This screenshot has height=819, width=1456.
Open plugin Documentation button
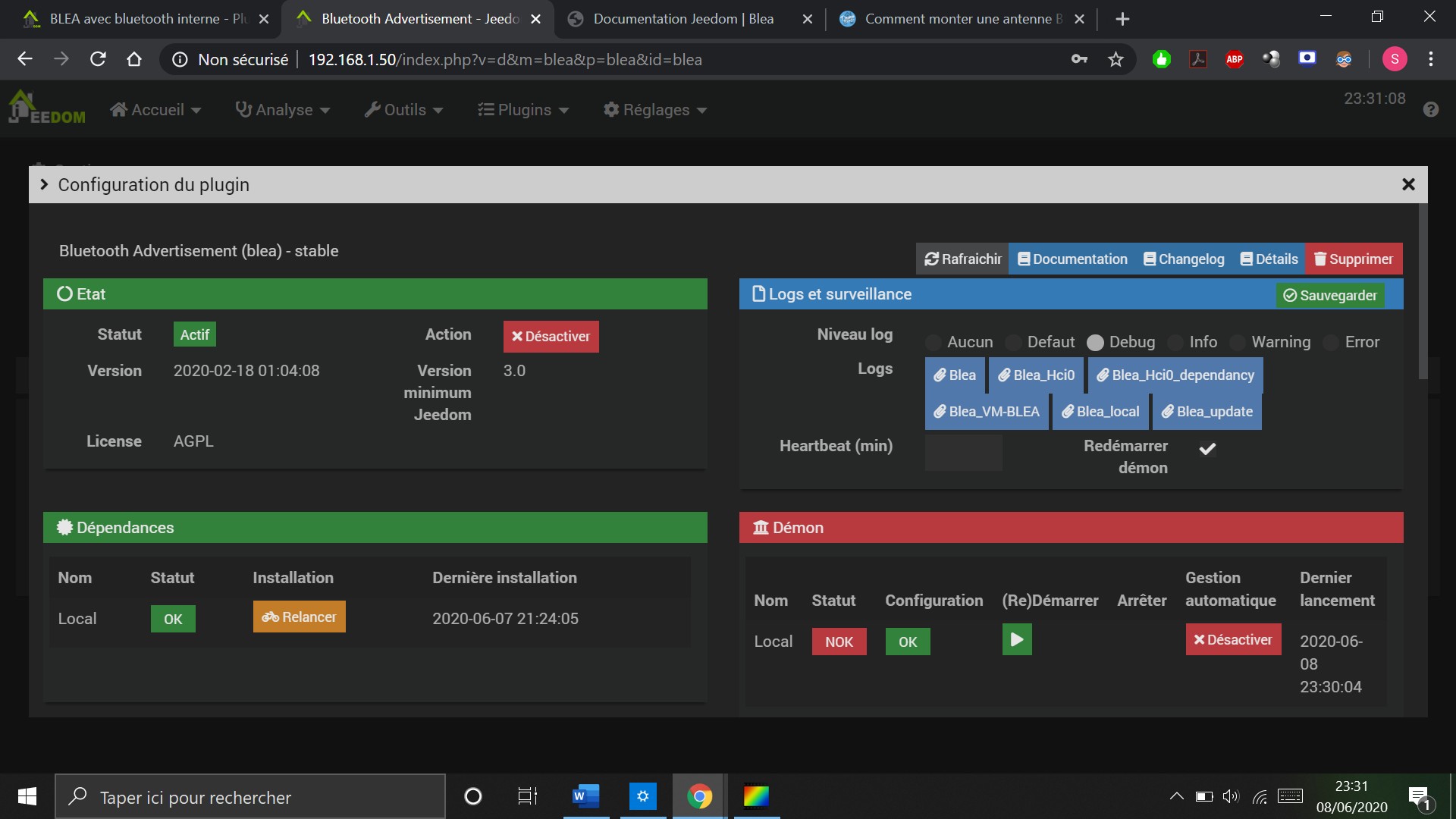1072,259
